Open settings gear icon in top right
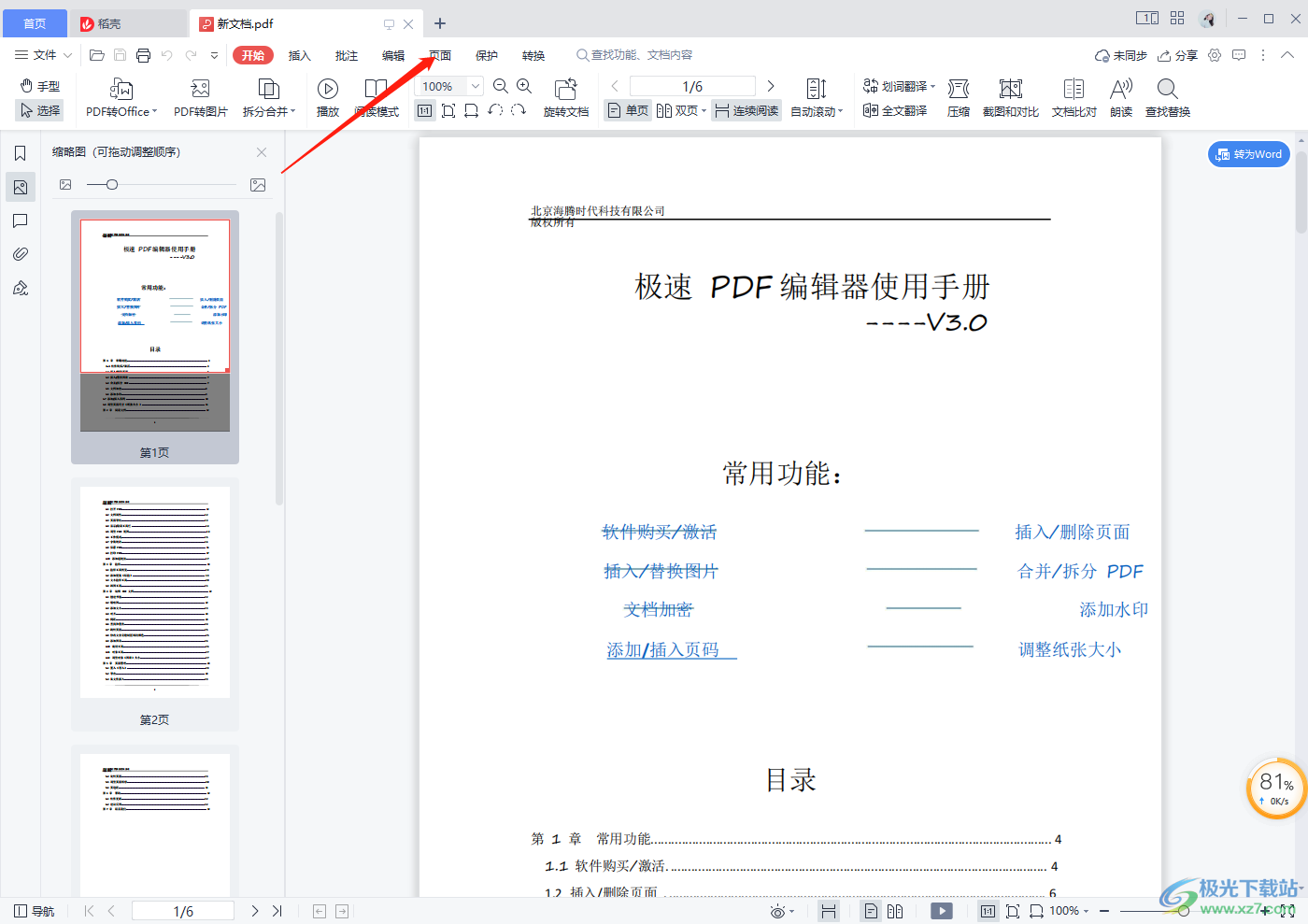 click(1215, 55)
